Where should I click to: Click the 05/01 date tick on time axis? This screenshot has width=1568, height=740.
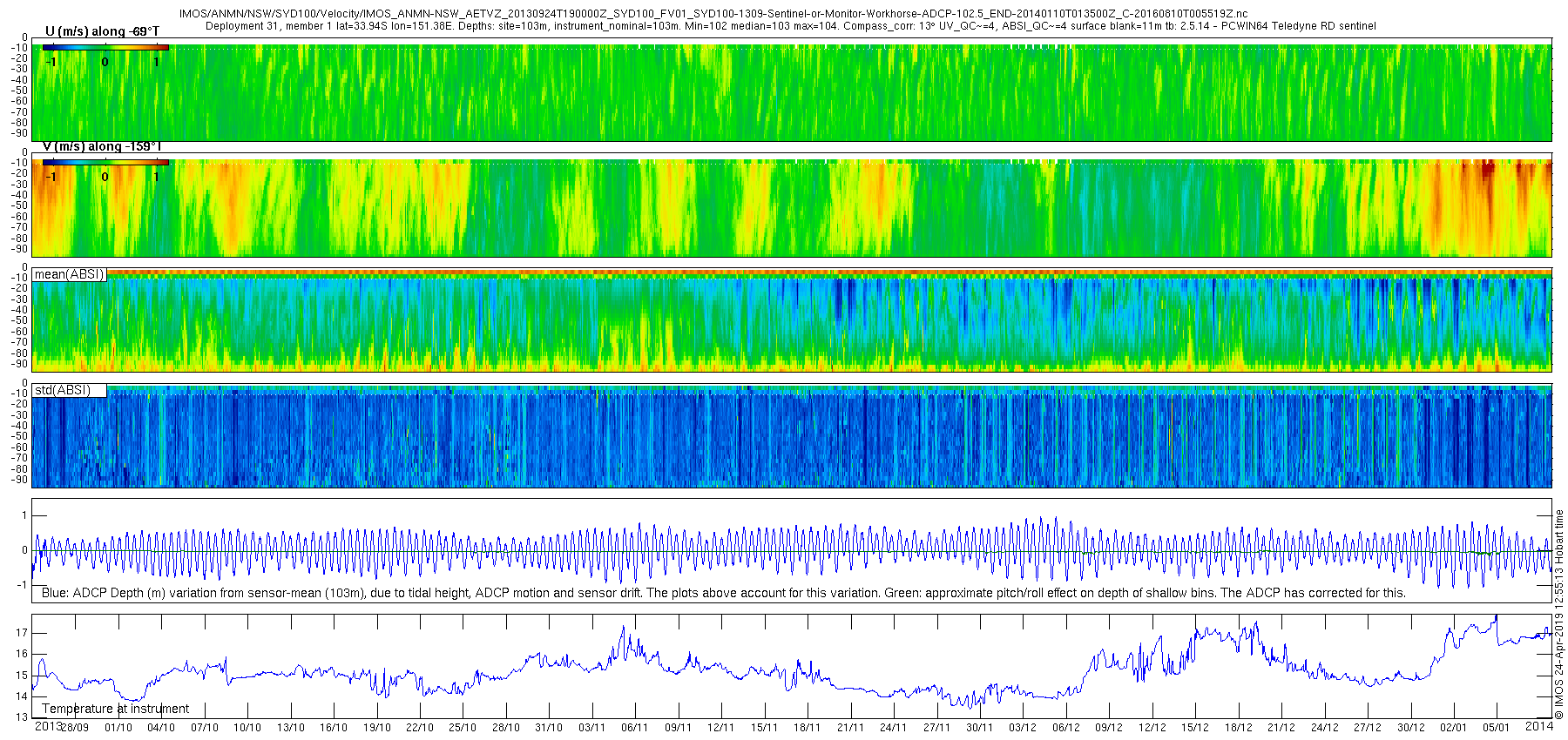1496,728
